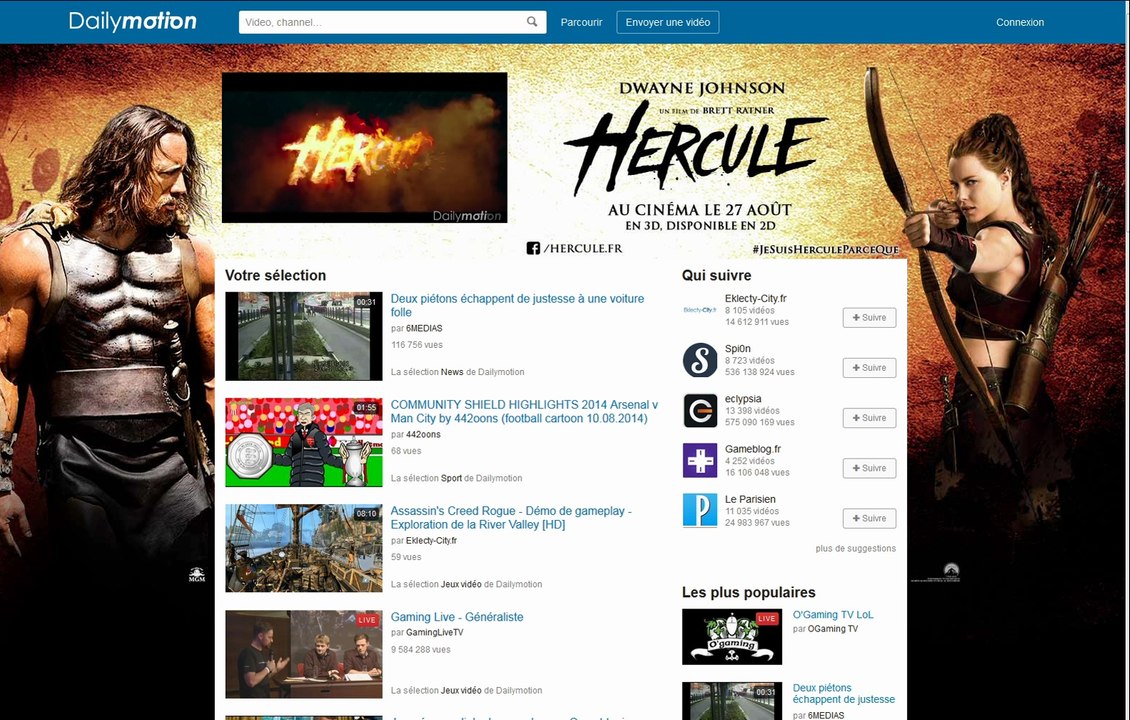Open Assassin's Creed Rogue title link

(511, 517)
